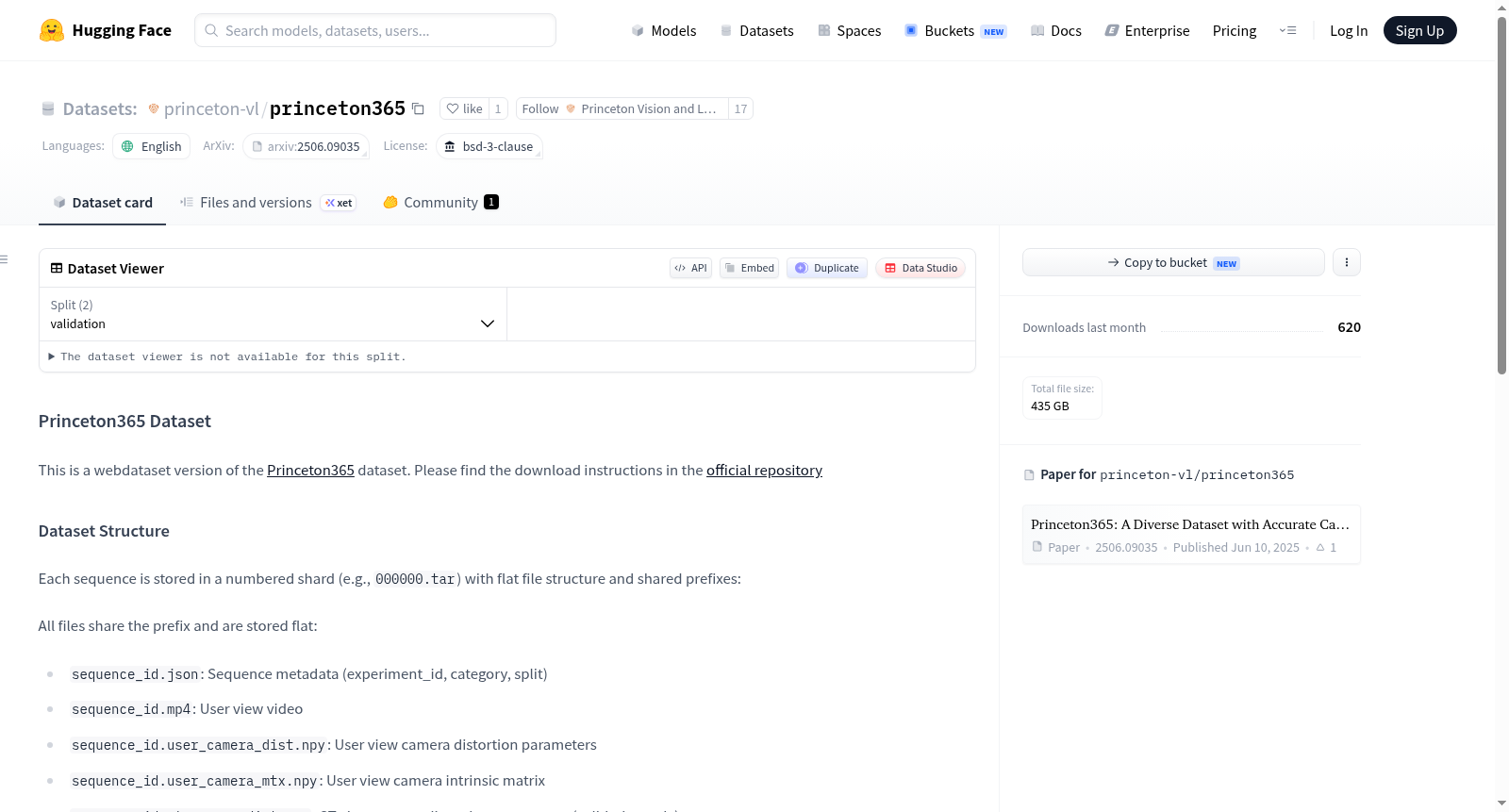
Task: Click the Sign Up button
Action: [1419, 30]
